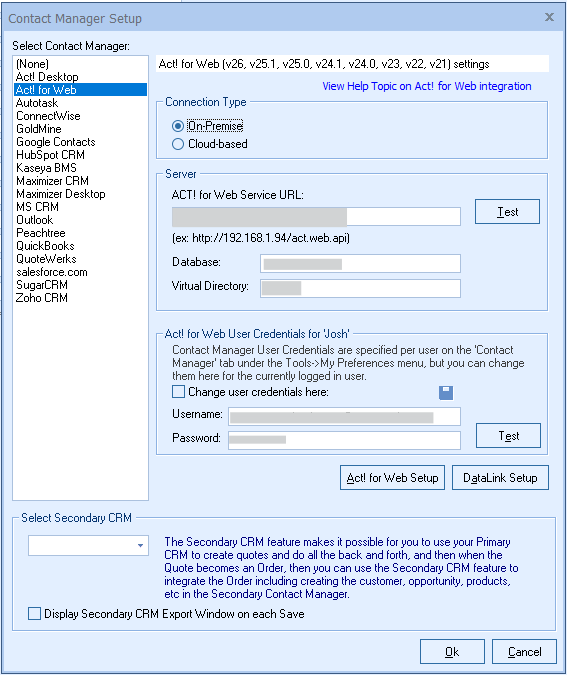Select Zoho CRM in the list

click(x=81, y=297)
